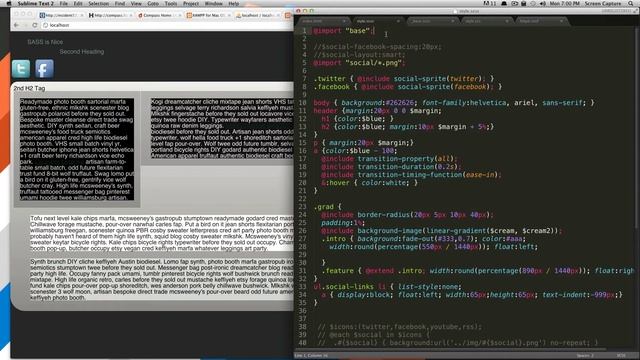Open the Find menu
The width and height of the screenshot is (640, 360).
pyautogui.click(x=120, y=3)
